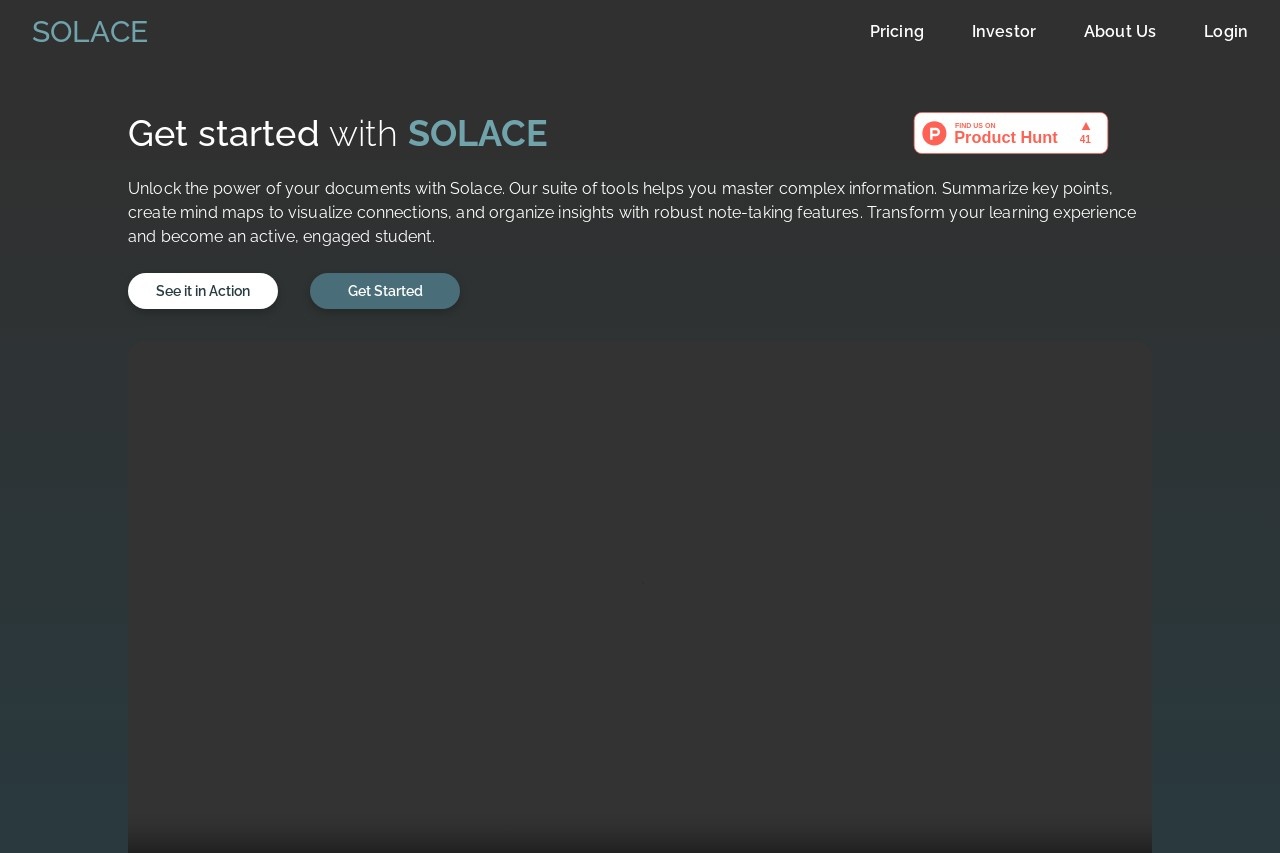Click the Login link
The image size is (1280, 853).
[x=1226, y=31]
